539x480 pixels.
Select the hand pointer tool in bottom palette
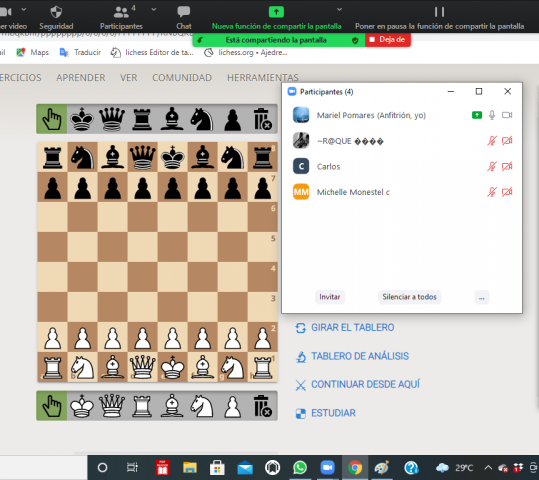point(52,406)
